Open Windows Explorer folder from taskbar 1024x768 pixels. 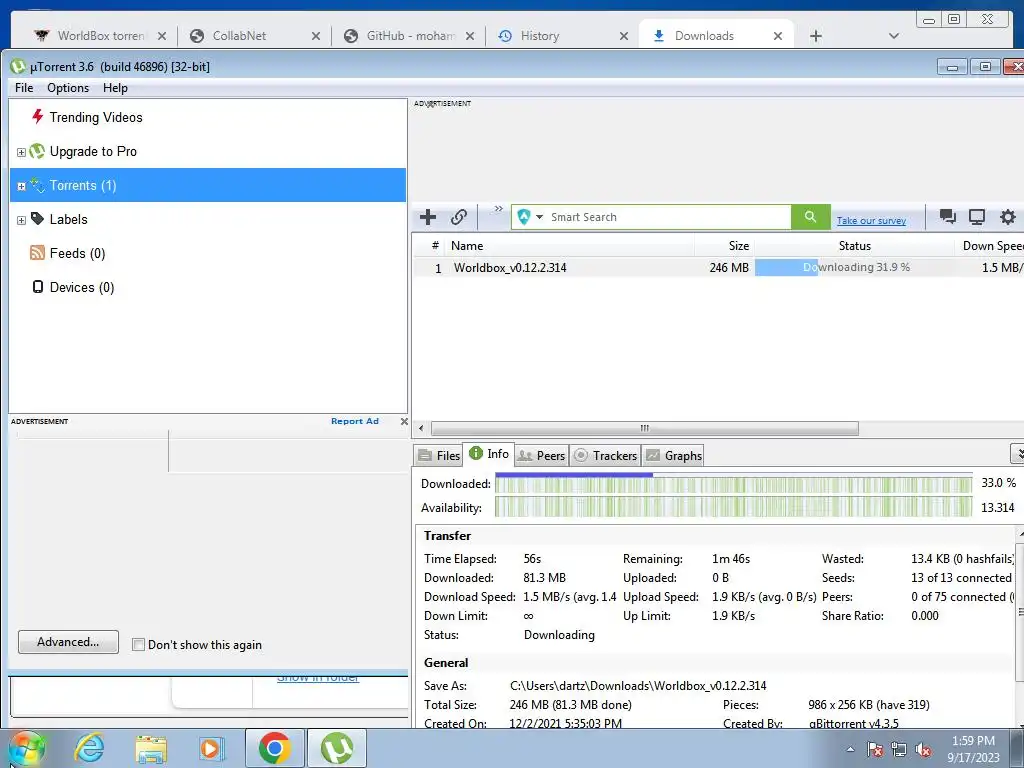pyautogui.click(x=151, y=748)
